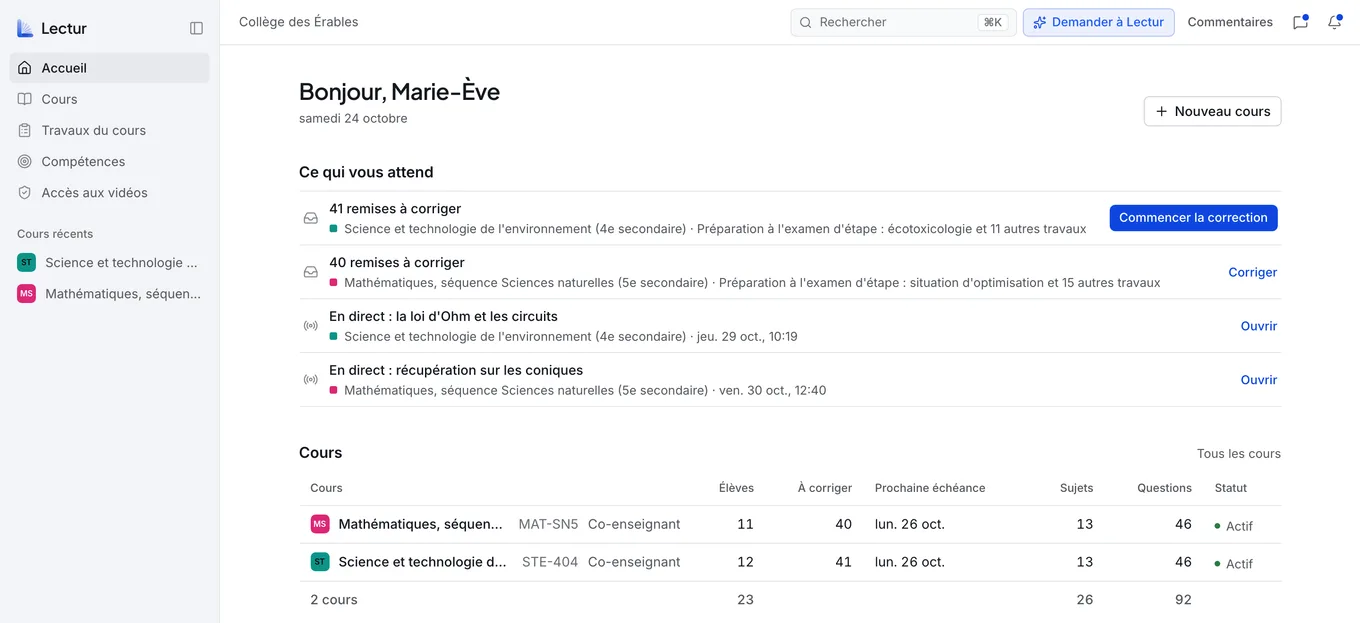Viewport: 1360px width, 623px height.
Task: Click course code STE-404
Action: [550, 562]
